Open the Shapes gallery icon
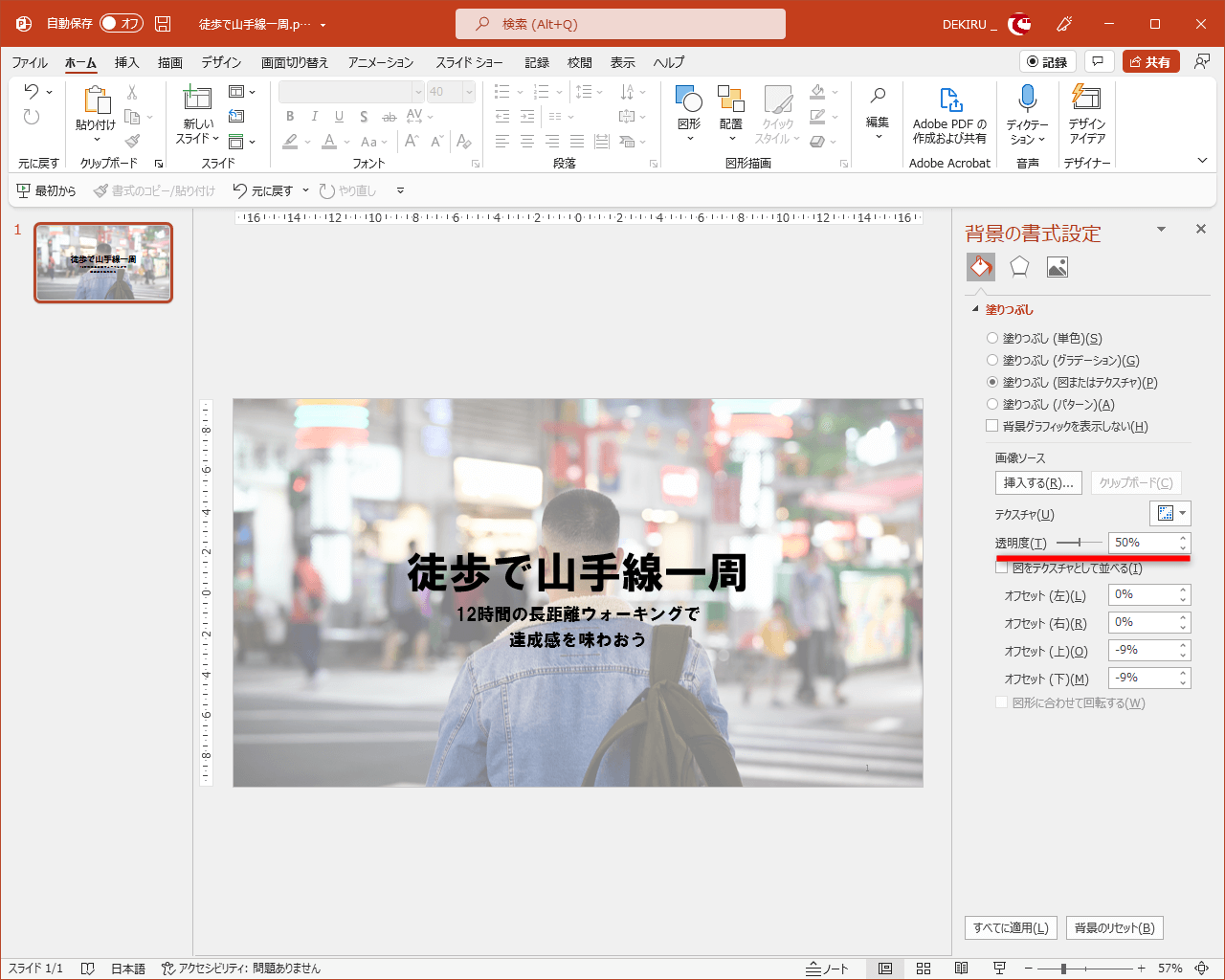The height and width of the screenshot is (980, 1225). [x=688, y=100]
